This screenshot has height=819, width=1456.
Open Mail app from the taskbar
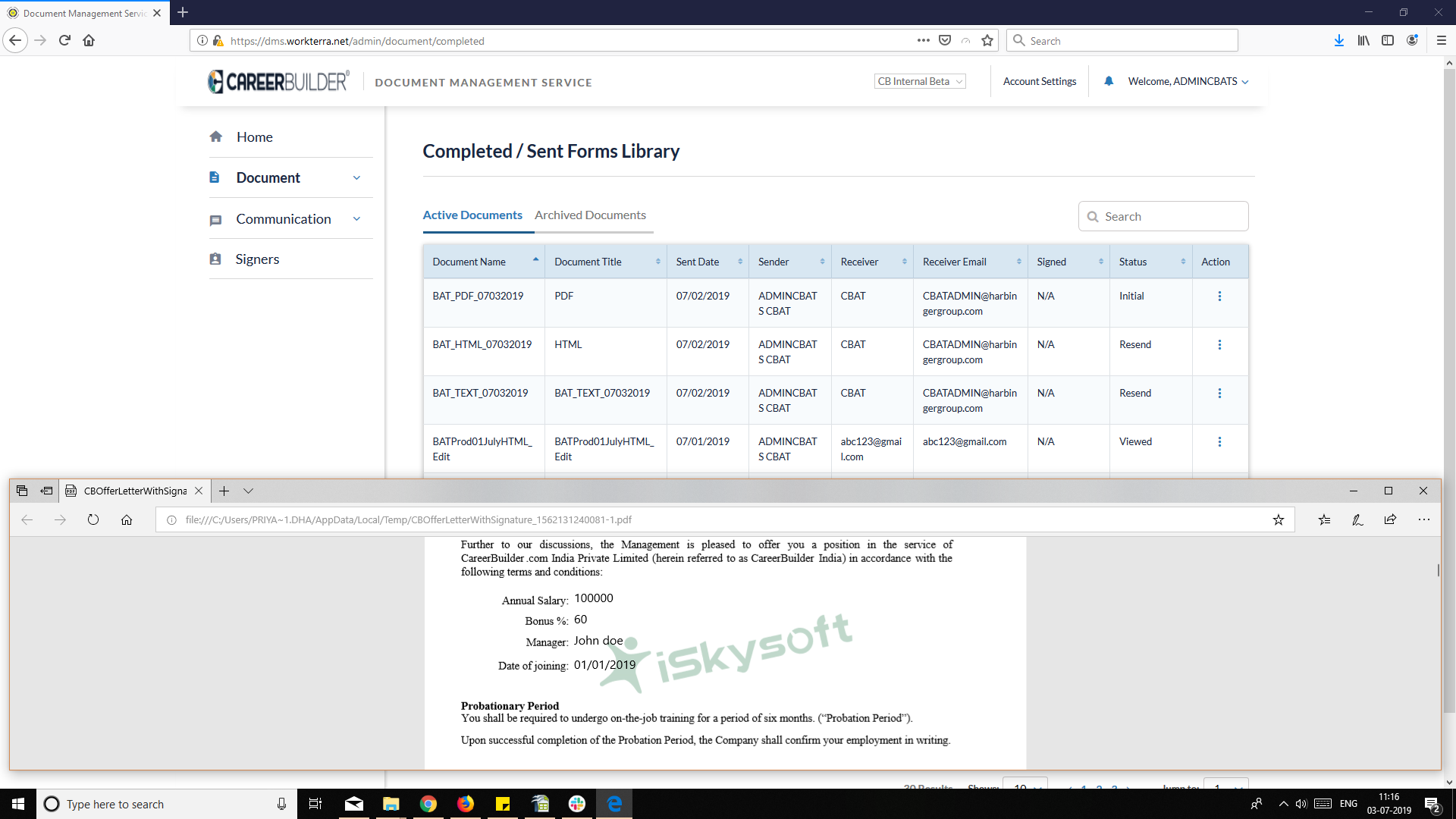354,804
